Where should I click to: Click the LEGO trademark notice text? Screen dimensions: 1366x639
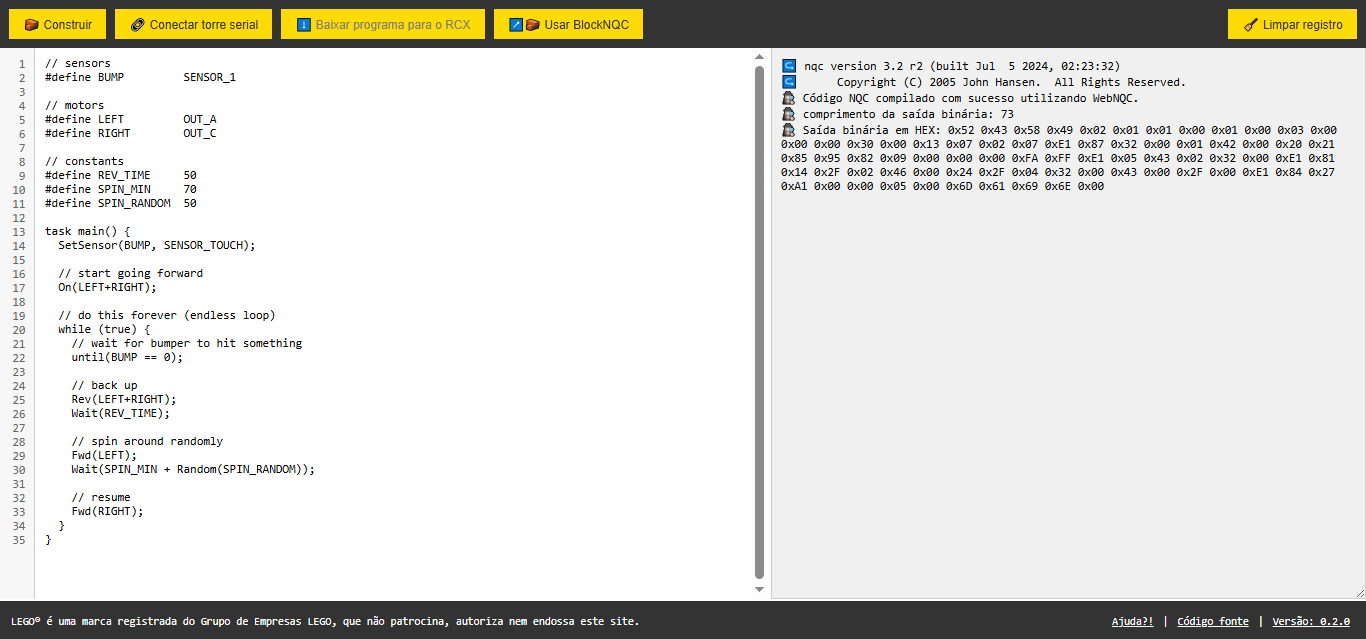point(325,621)
